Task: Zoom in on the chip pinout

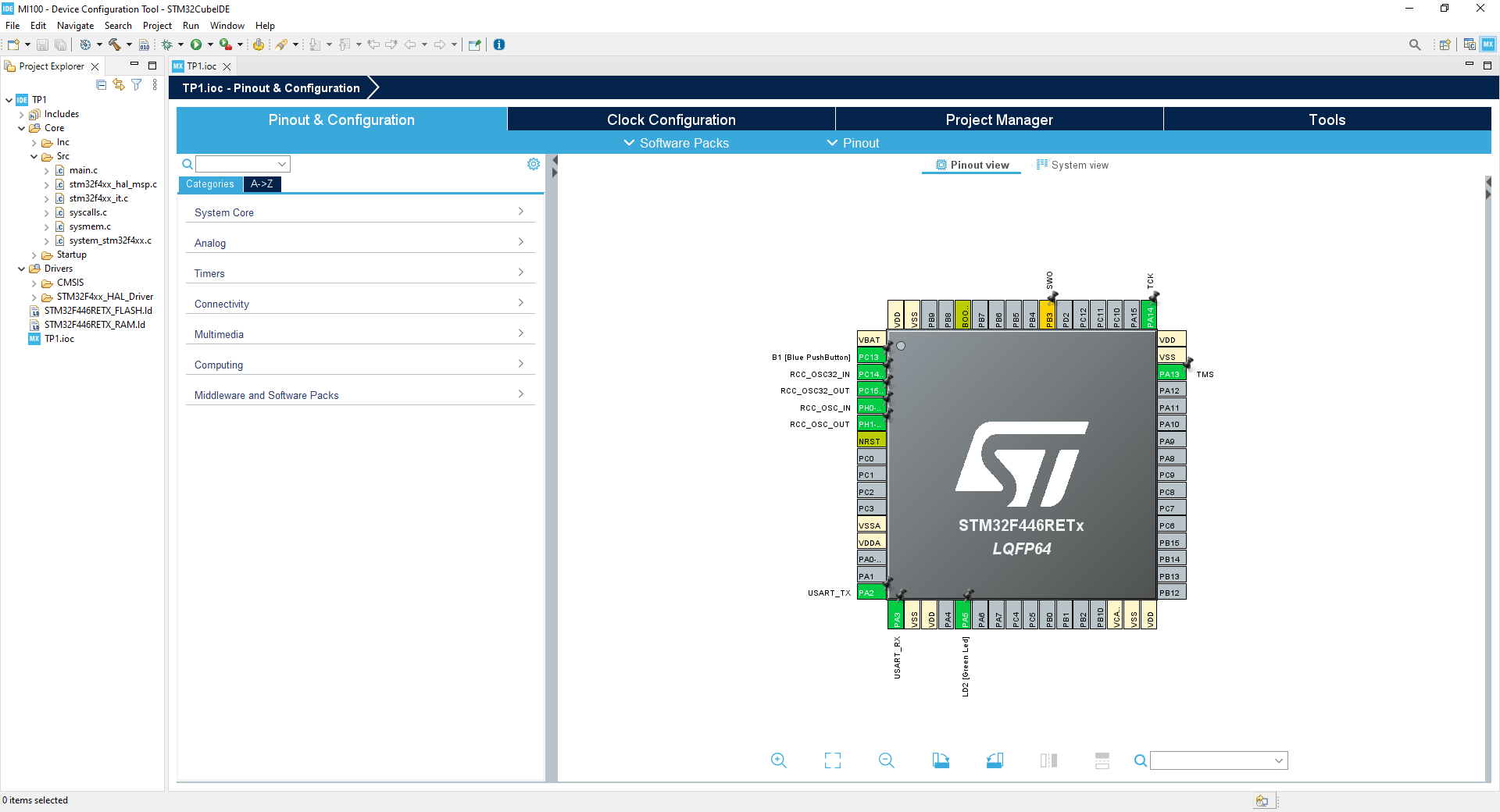Action: [x=779, y=760]
